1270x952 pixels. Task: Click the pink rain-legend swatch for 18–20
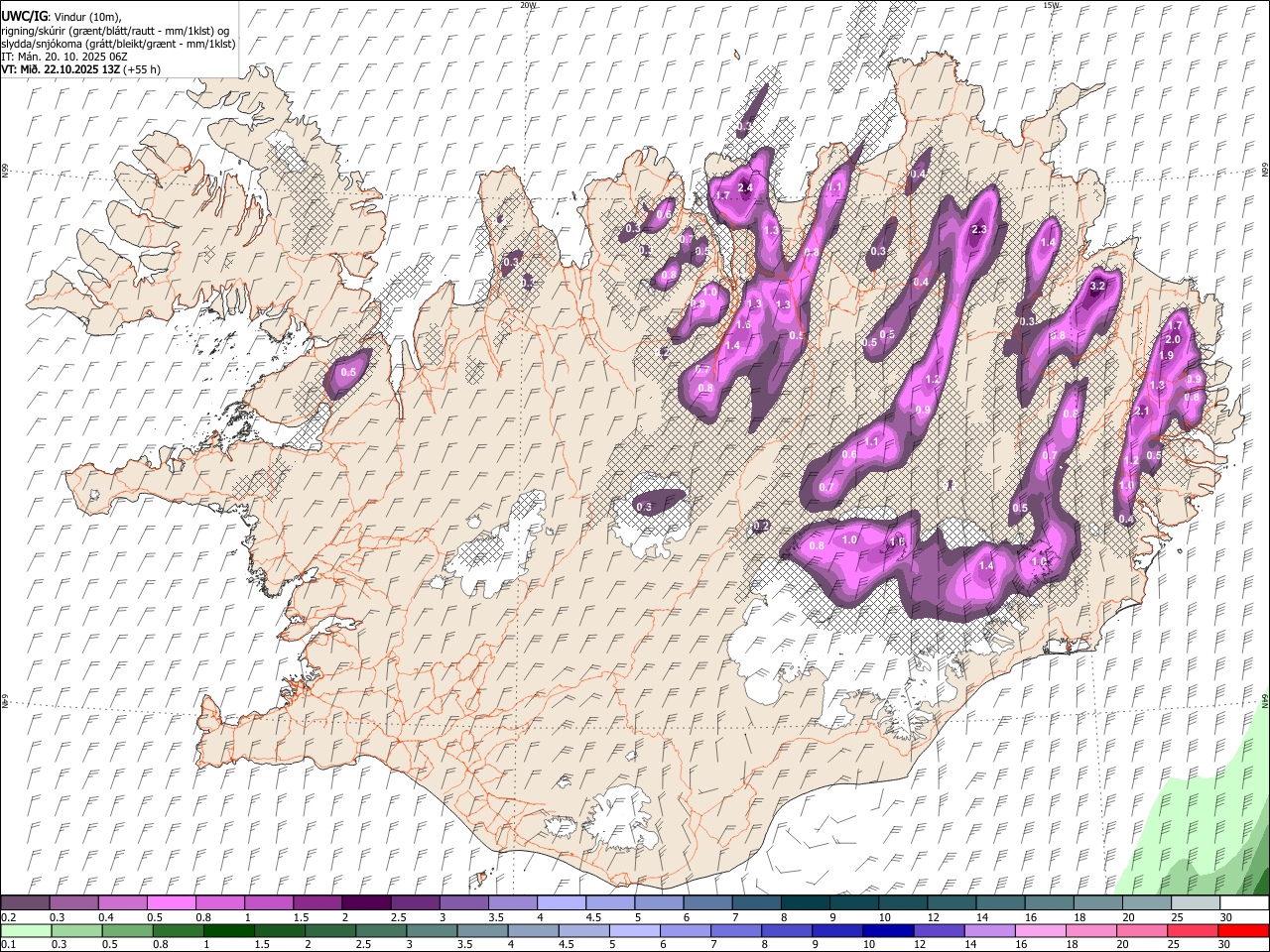(x=1090, y=931)
